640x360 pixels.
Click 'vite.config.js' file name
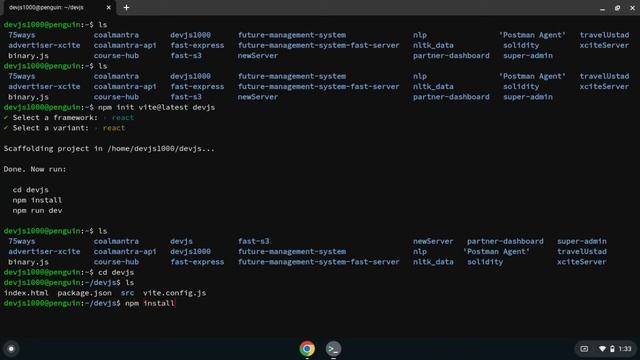174,293
